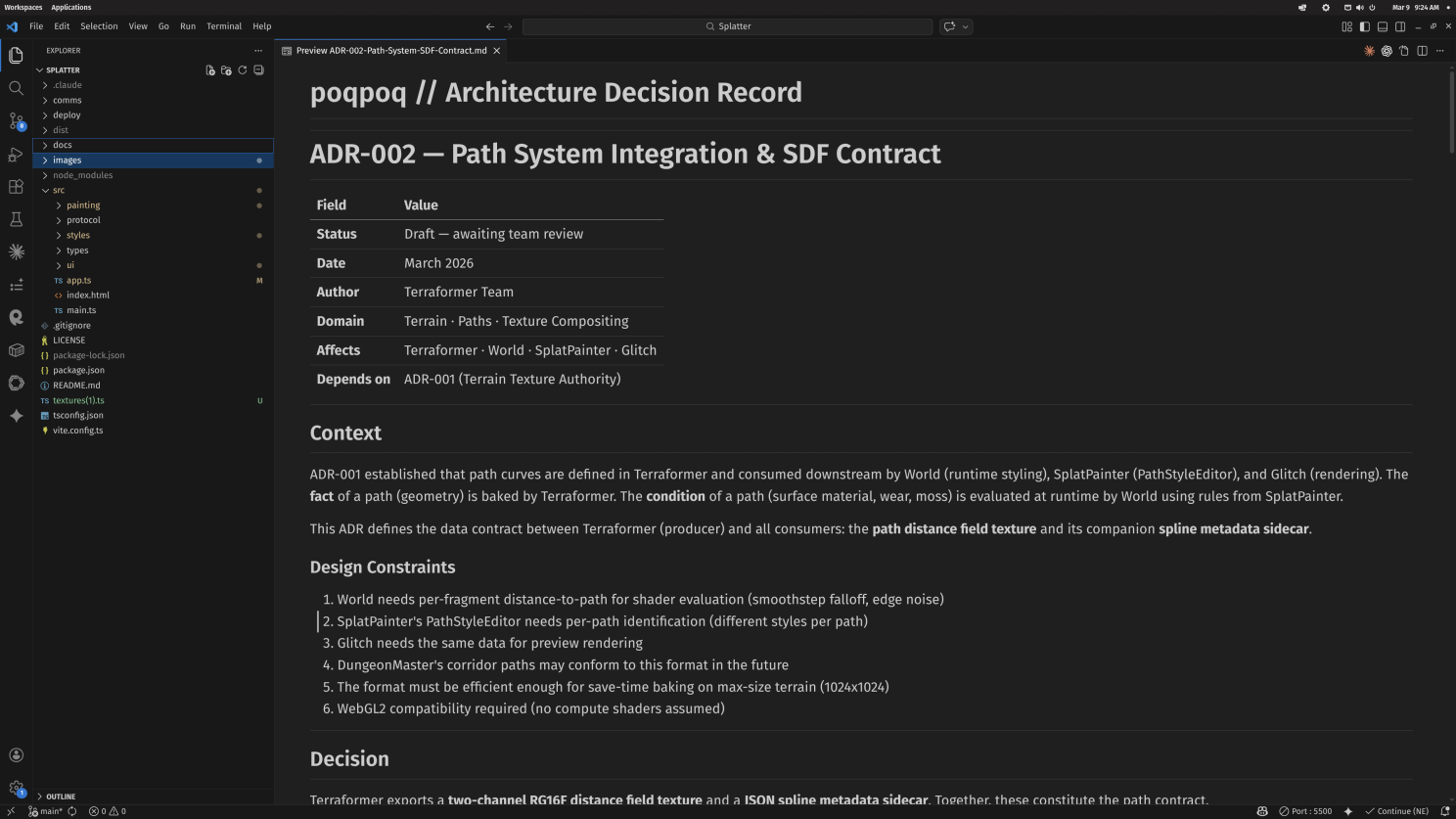
Task: Click the ChatGPT icon in editor toolbar
Action: (1387, 51)
